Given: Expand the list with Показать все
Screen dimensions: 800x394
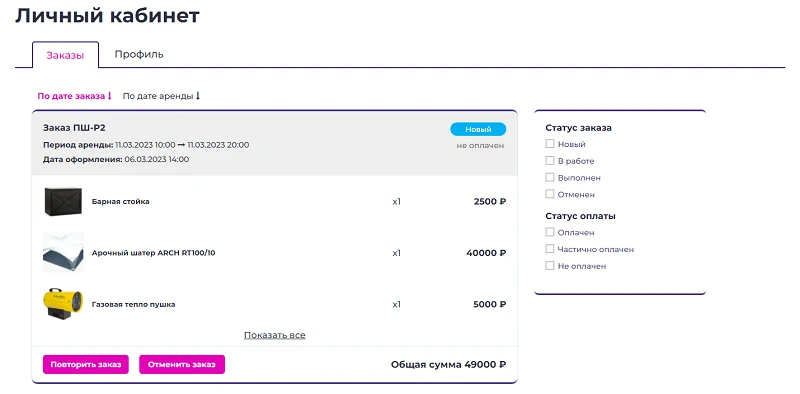Looking at the screenshot, I should click(274, 335).
